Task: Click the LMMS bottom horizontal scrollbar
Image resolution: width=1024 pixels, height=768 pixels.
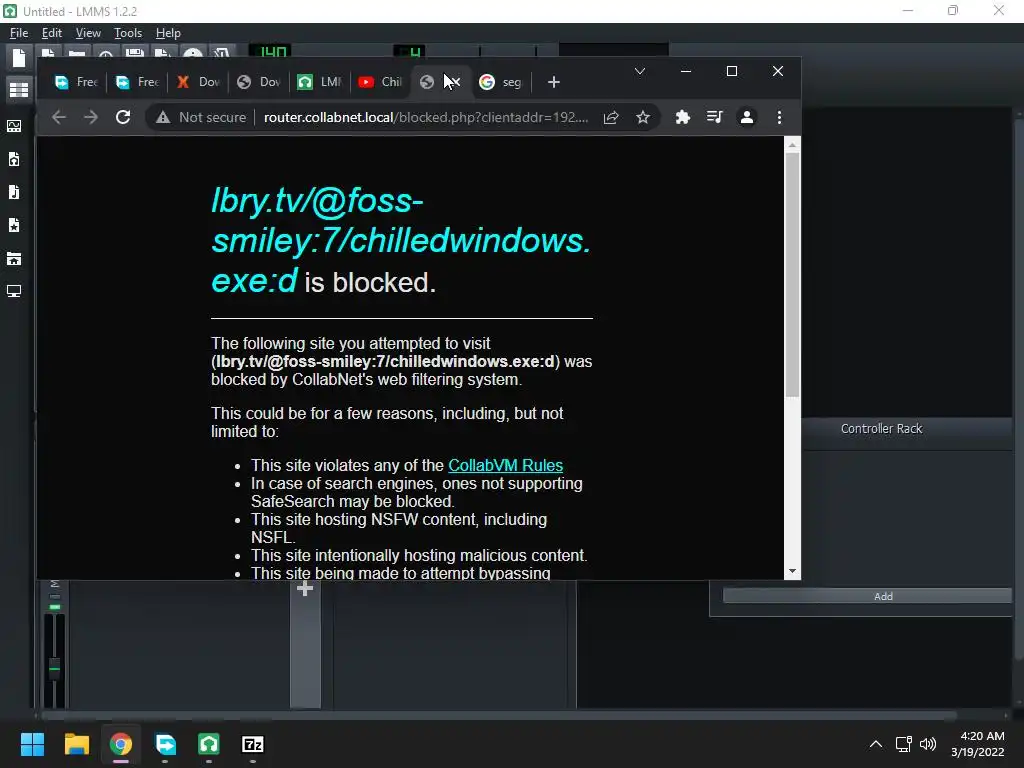Action: point(500,715)
